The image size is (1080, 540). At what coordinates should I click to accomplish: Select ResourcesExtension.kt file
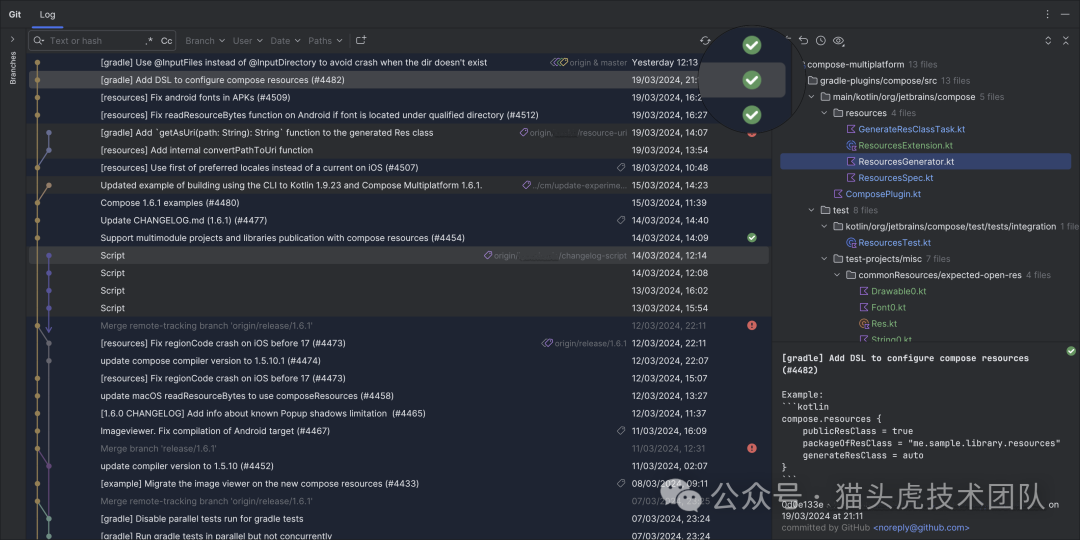click(x=905, y=145)
